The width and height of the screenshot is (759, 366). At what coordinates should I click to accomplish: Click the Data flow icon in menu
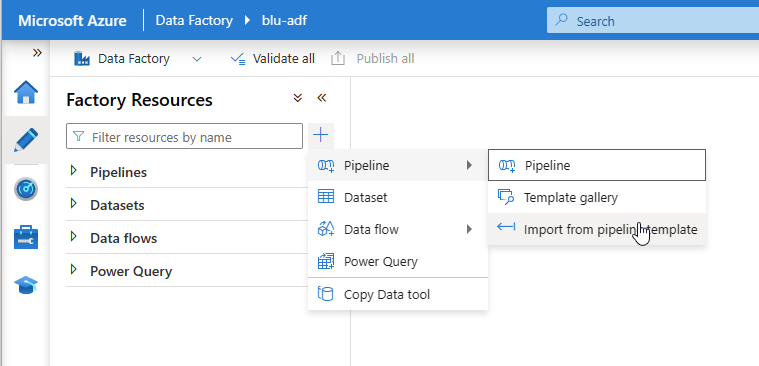click(x=326, y=229)
